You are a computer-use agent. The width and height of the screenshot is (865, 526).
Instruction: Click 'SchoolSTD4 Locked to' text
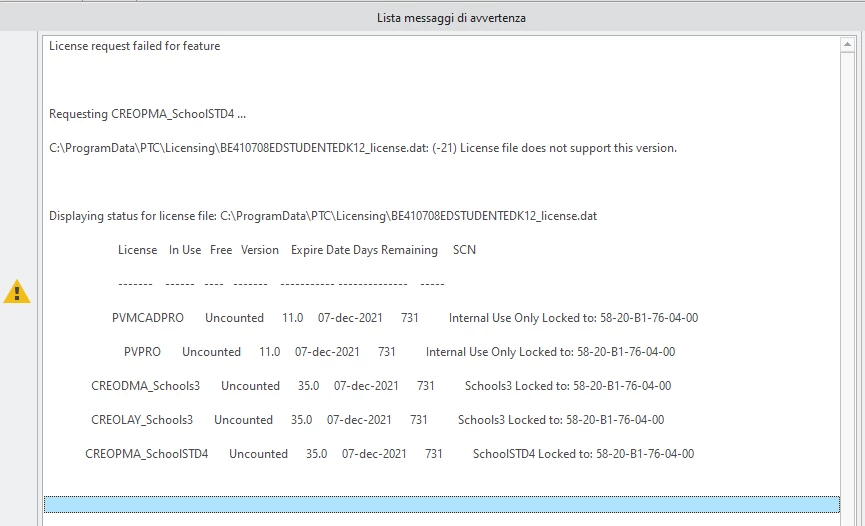(533, 454)
